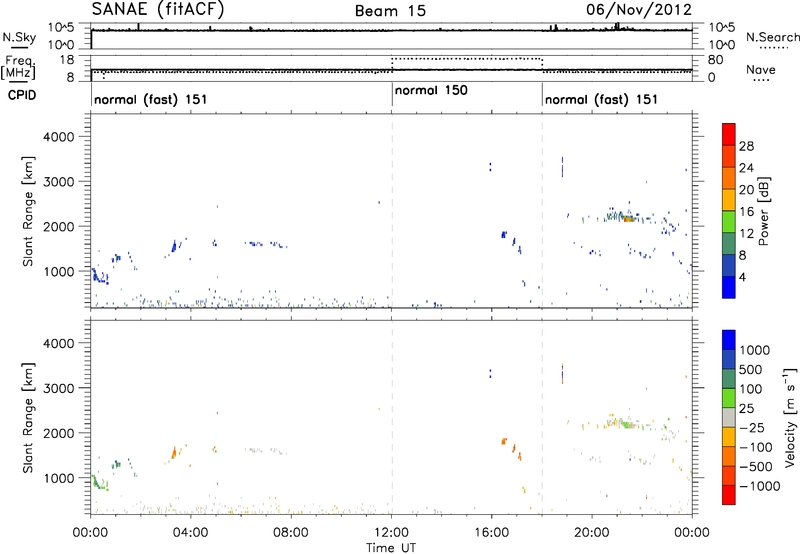The height and width of the screenshot is (554, 800).
Task: Select the 16:00 time axis tick label
Action: [x=492, y=532]
